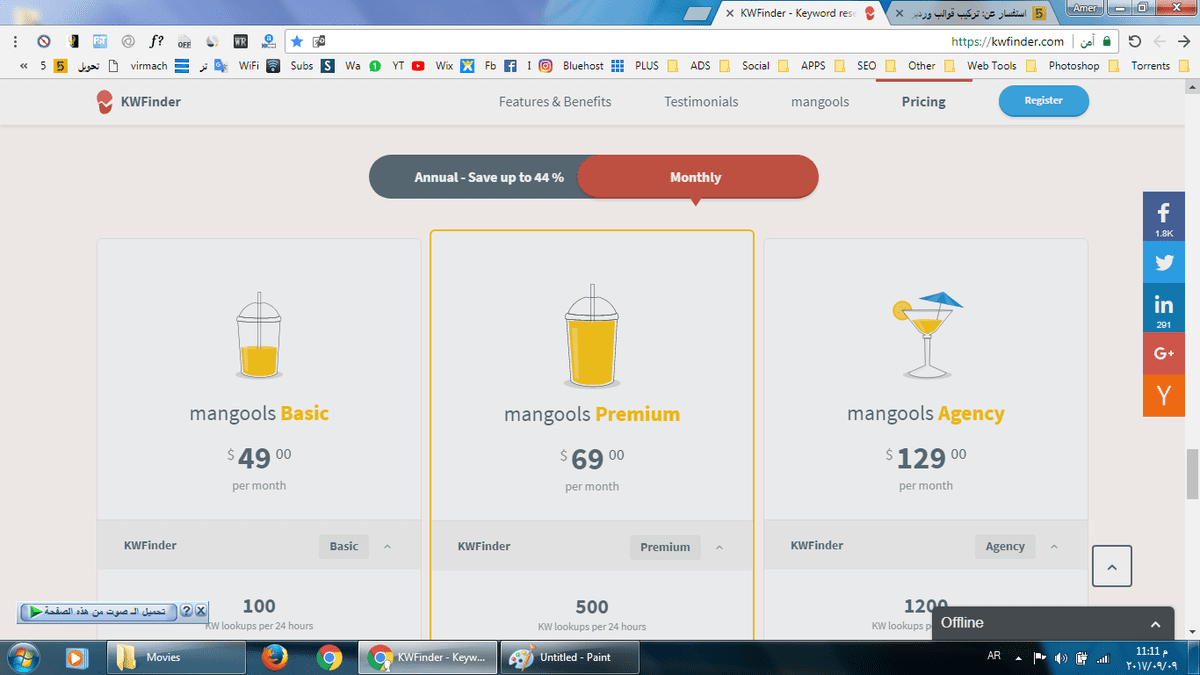Switch billing to Monthly
The image size is (1200, 675).
coord(696,177)
